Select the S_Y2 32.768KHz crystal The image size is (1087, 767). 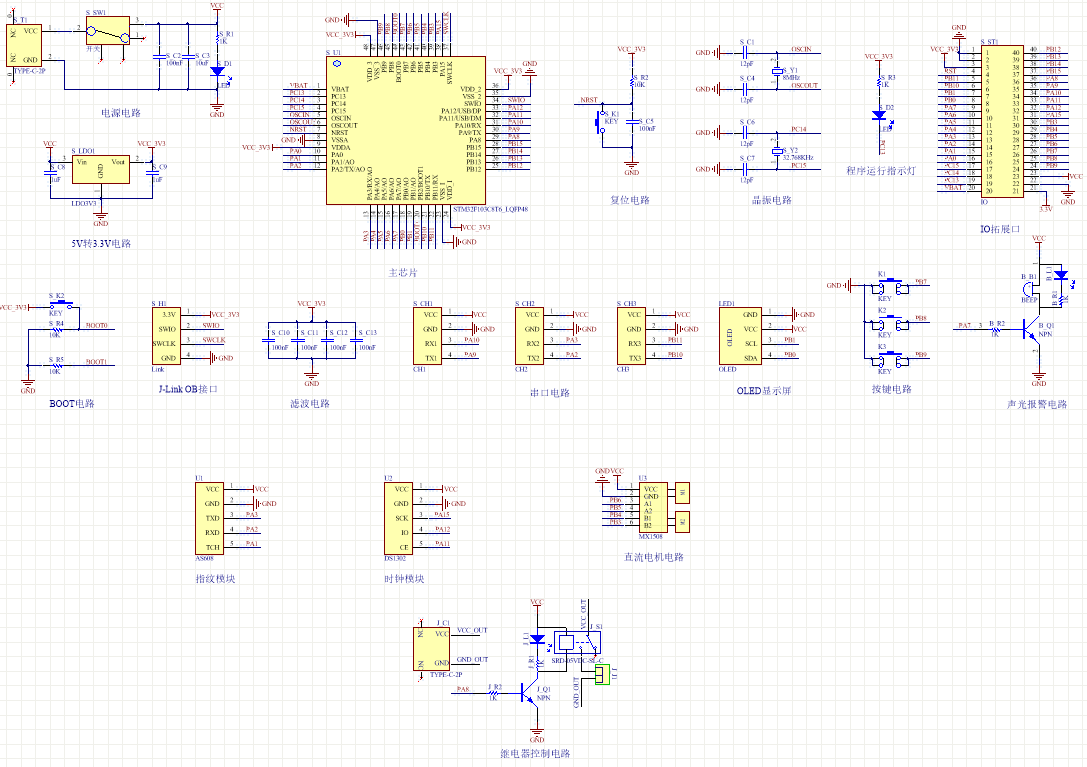click(x=777, y=150)
